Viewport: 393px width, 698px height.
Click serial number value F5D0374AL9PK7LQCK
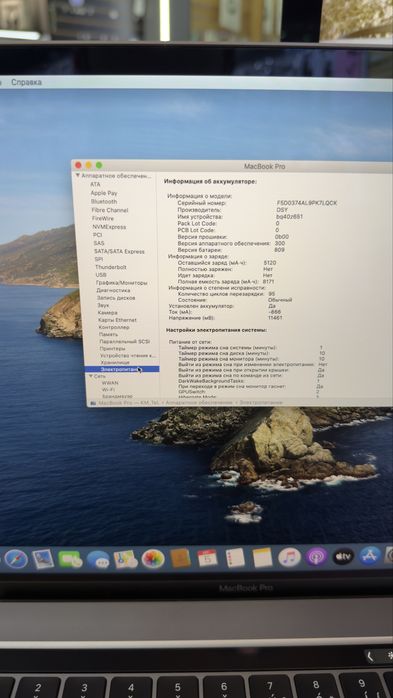[x=307, y=203]
